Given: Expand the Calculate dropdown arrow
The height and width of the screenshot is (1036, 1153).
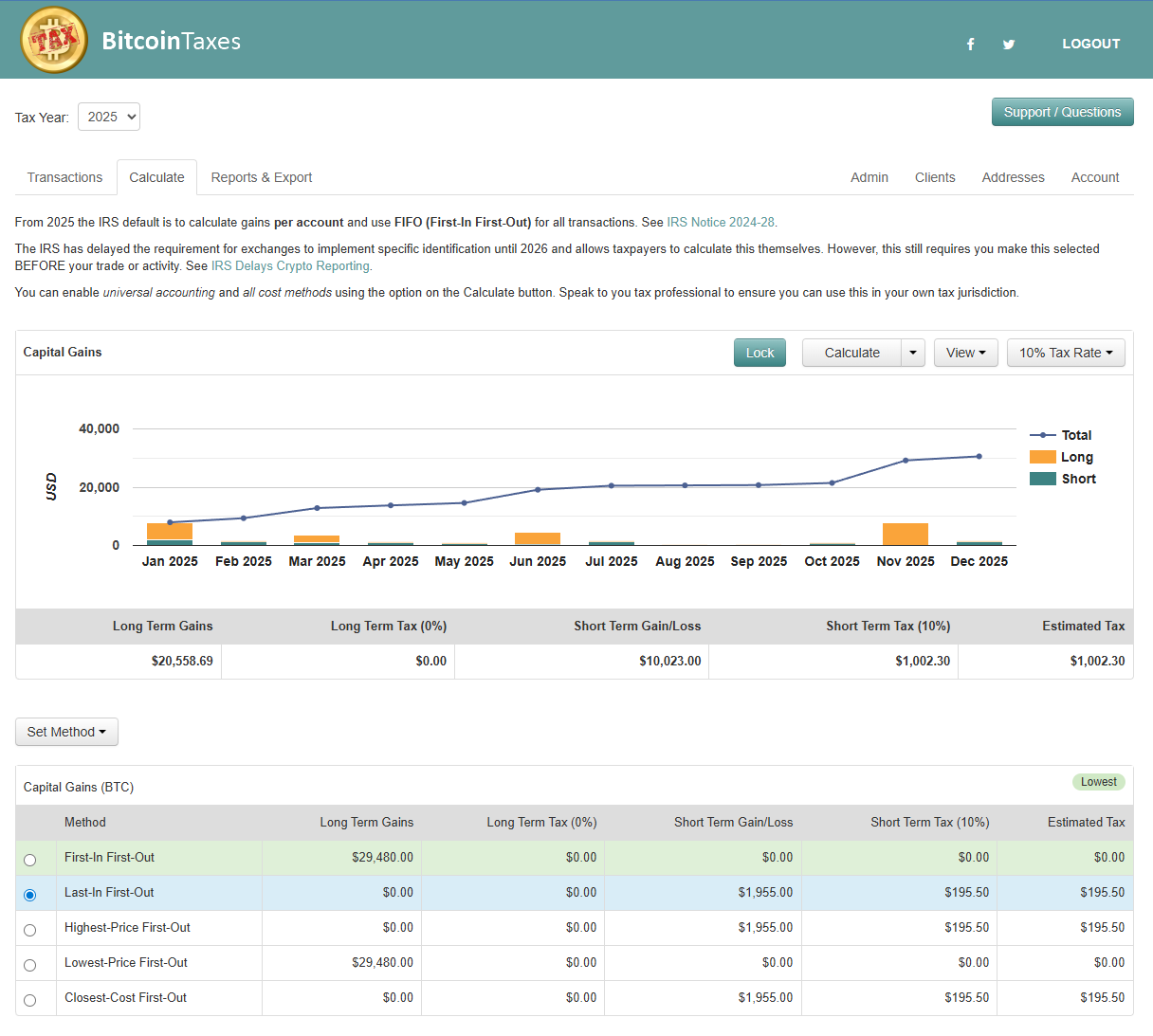Looking at the screenshot, I should (913, 352).
